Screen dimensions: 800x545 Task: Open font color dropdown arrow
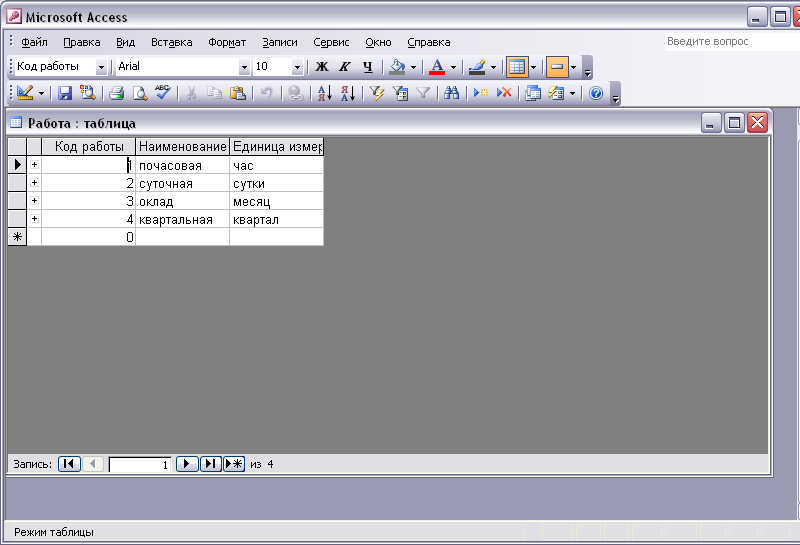click(453, 67)
